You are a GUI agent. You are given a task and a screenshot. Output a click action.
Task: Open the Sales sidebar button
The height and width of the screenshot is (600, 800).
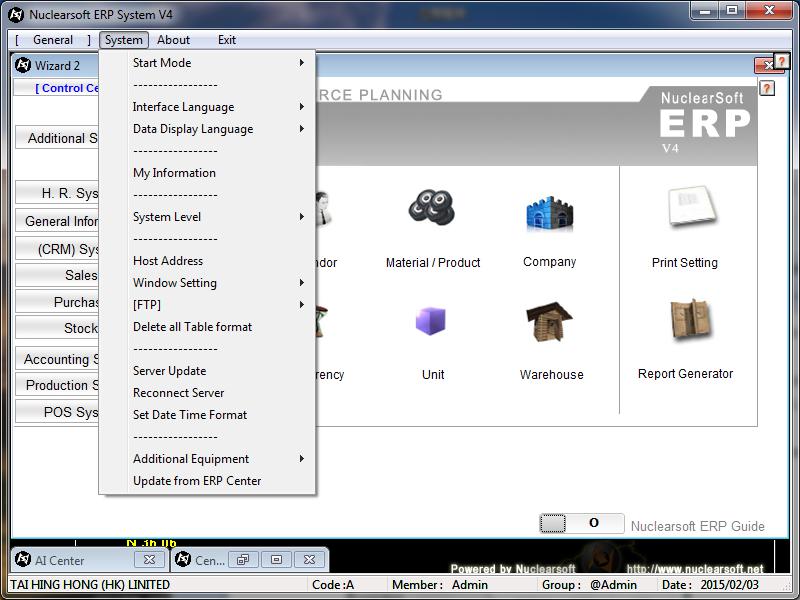57,275
